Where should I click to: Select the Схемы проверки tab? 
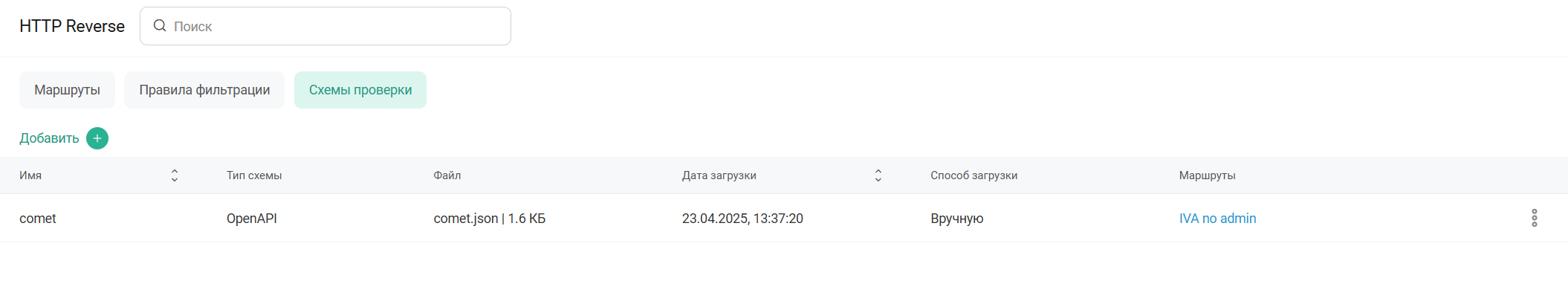(360, 90)
